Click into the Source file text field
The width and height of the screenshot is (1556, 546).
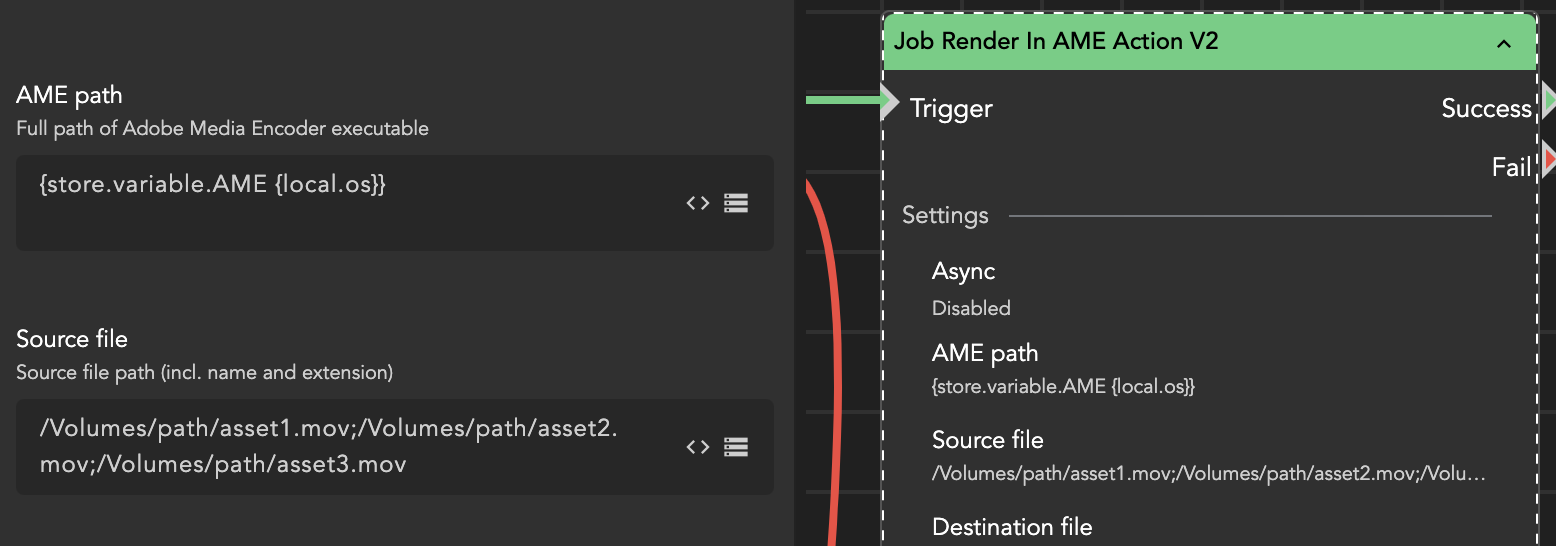pos(350,446)
